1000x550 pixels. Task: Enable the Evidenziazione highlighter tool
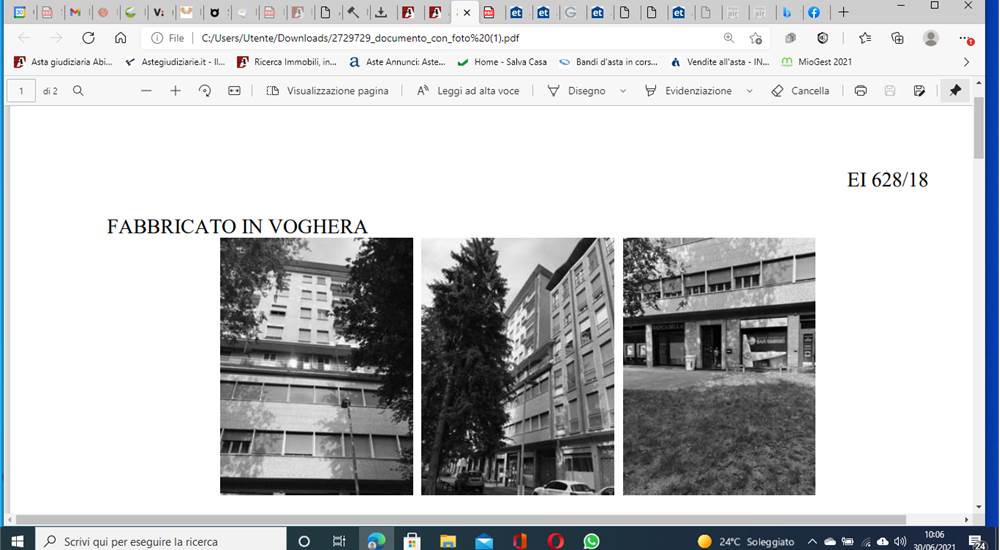click(688, 91)
